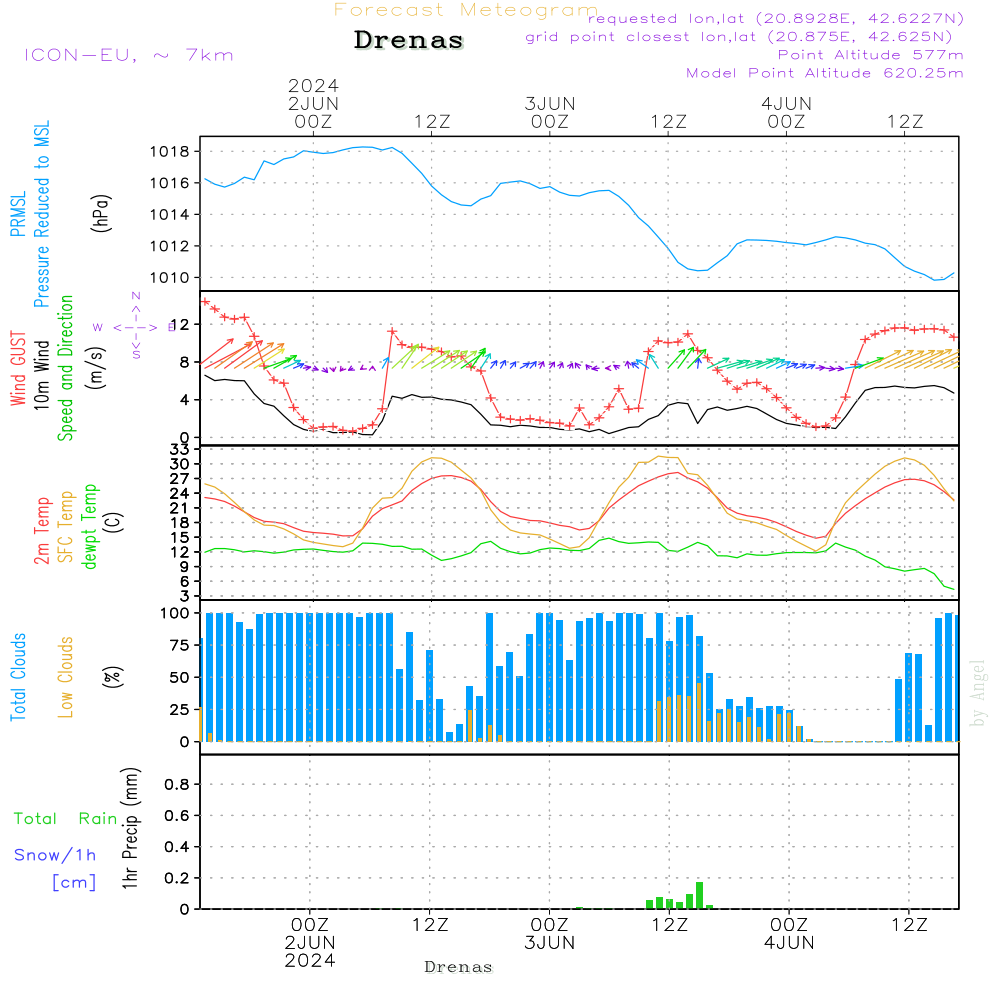Select the bold 'Drenas' title at top
Screen dimensions: 1000x1000
(x=409, y=40)
